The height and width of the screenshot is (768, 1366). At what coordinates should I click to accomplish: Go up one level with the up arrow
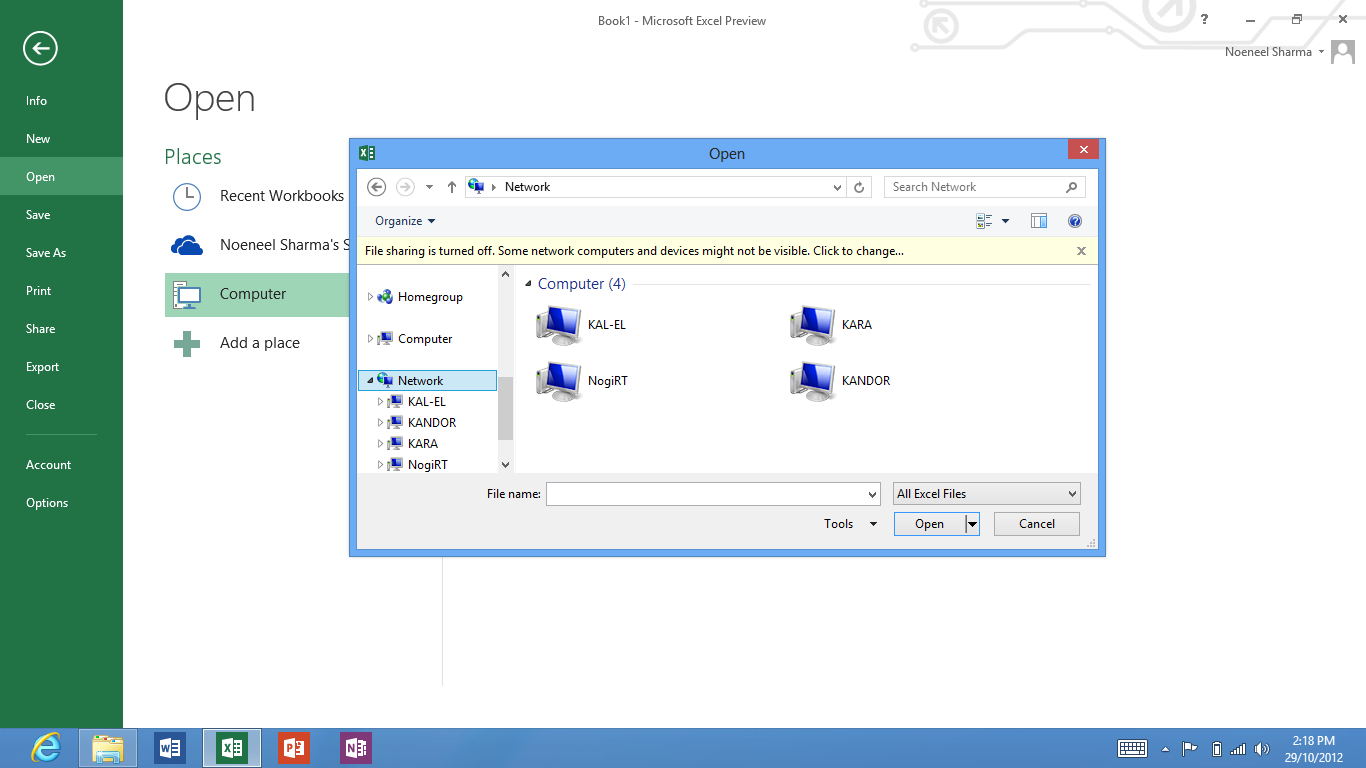[x=452, y=187]
